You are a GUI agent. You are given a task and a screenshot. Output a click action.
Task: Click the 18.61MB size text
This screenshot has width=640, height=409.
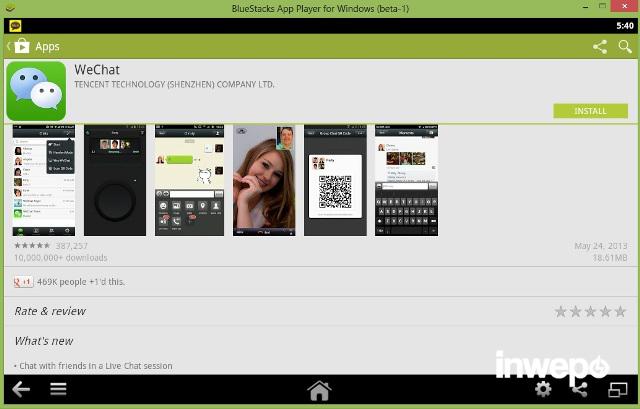coord(610,258)
